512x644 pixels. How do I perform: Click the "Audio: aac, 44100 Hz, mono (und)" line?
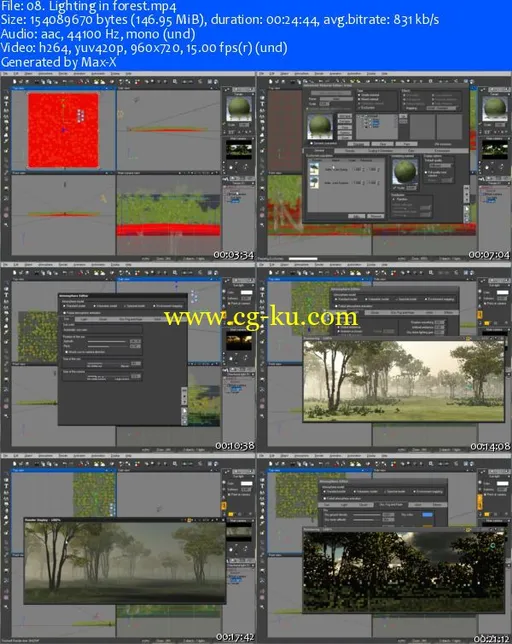pyautogui.click(x=98, y=34)
